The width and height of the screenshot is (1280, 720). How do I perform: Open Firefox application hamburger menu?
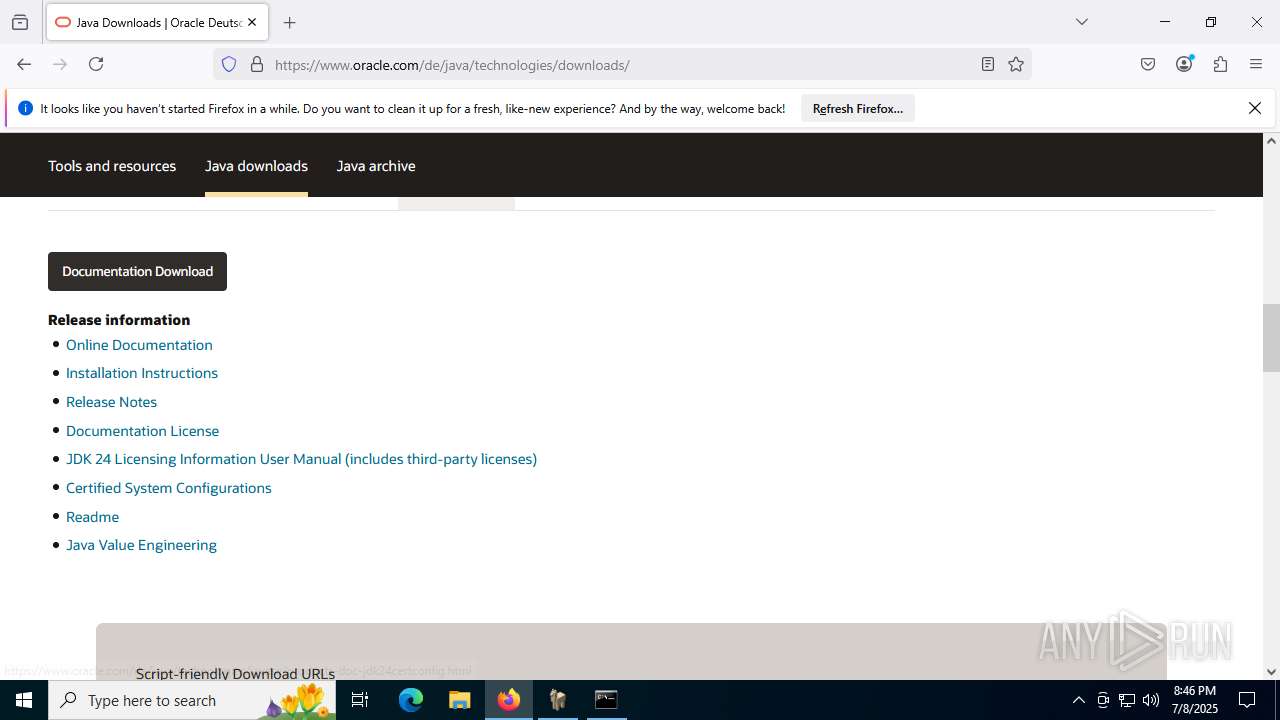pos(1256,64)
